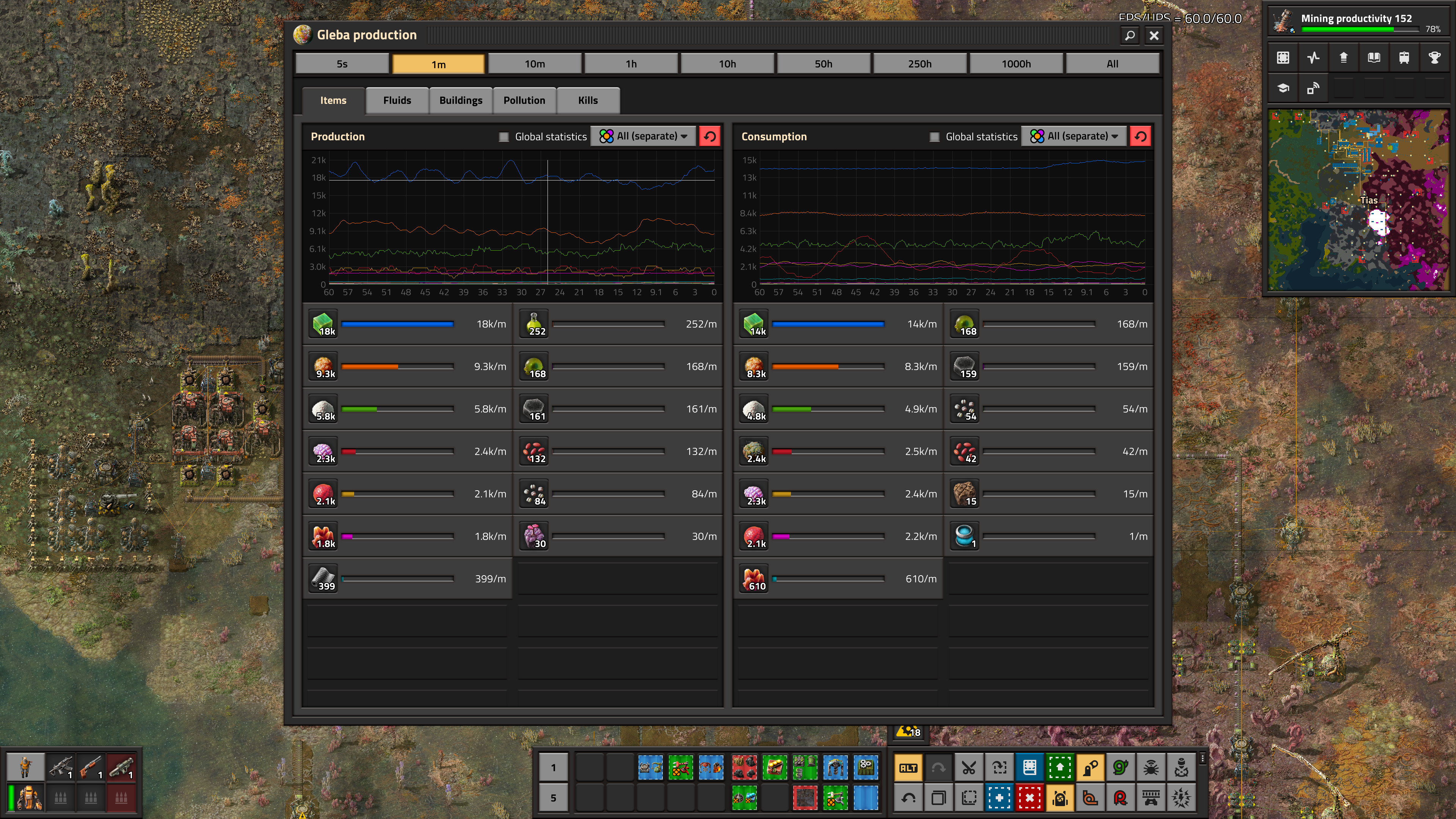
Task: Enable Global statistics checkbox for Production
Action: coord(504,137)
